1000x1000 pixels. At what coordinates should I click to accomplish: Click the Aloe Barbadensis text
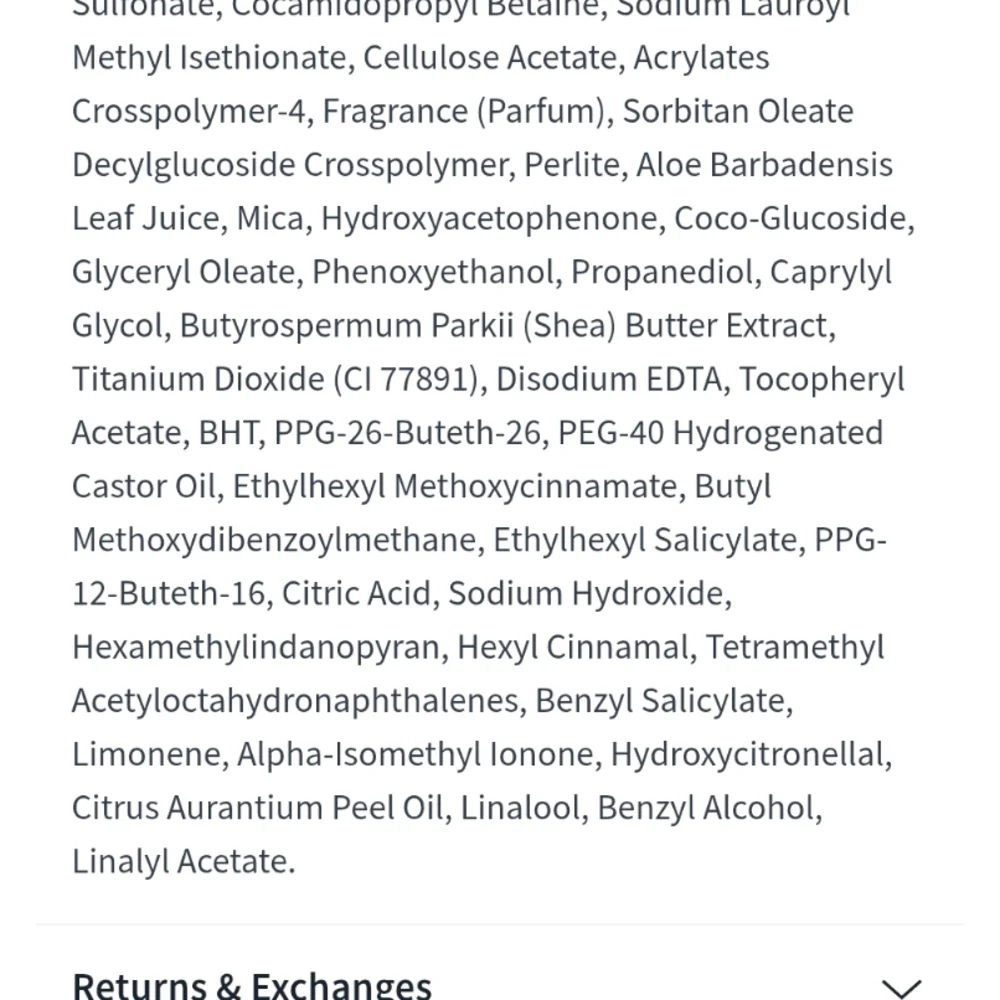tap(764, 165)
